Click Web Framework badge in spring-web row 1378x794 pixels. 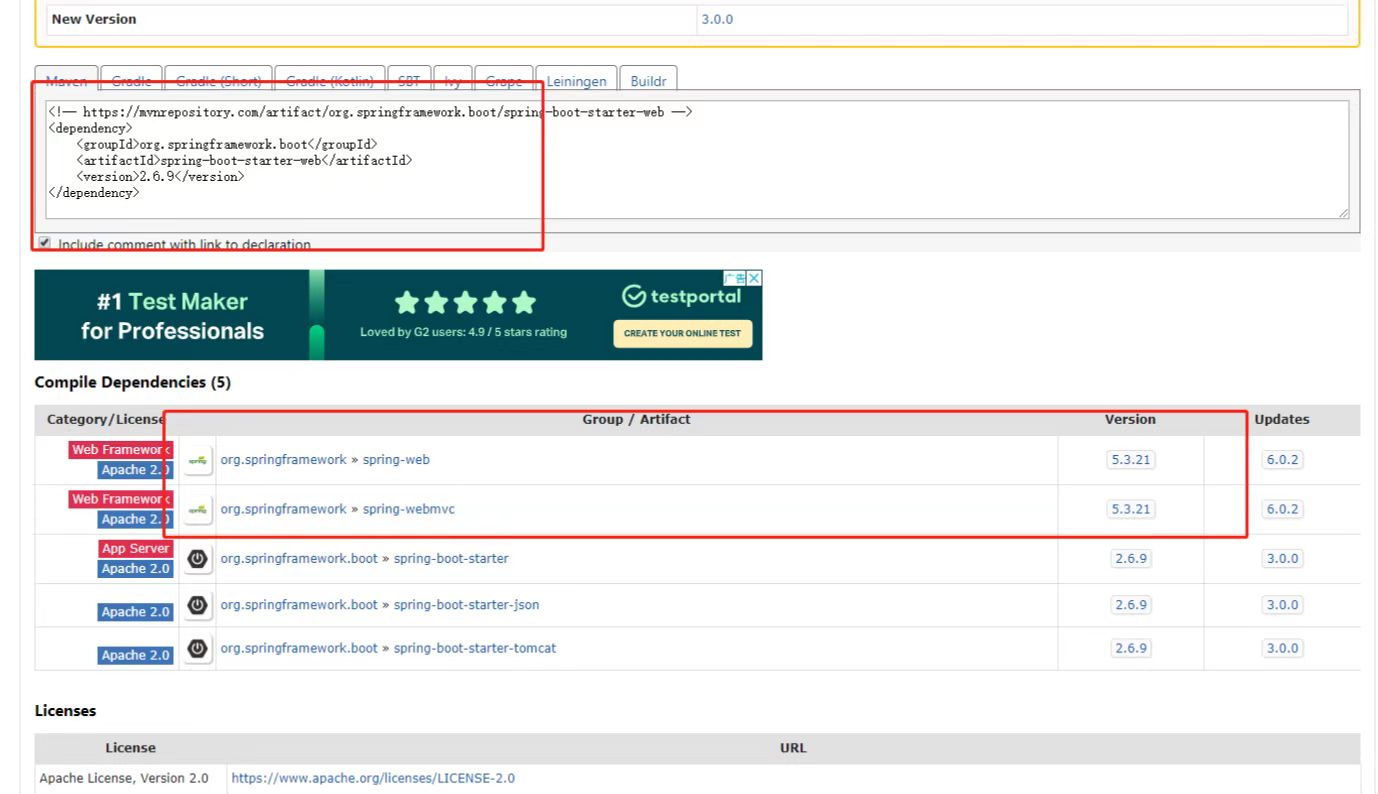click(x=121, y=450)
